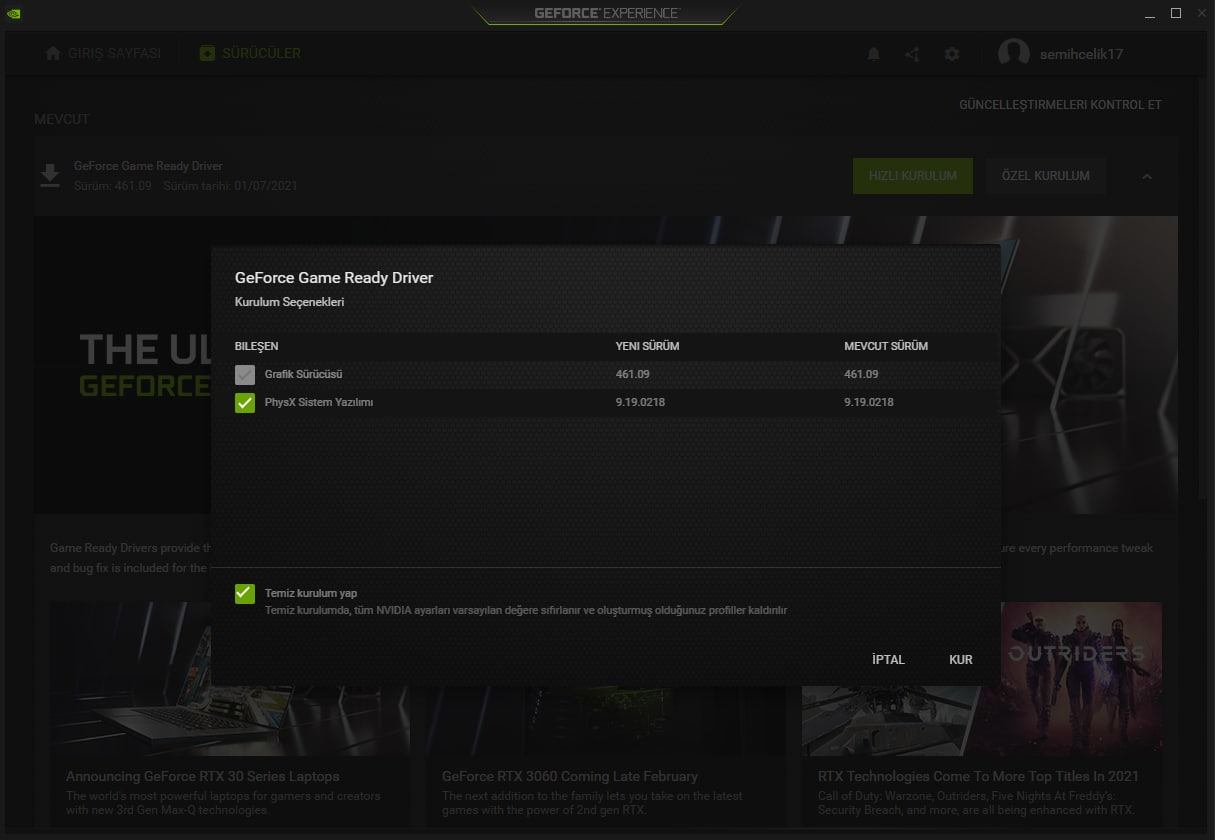Click the home icon beside GİRİŞ SAYFASI

click(53, 53)
